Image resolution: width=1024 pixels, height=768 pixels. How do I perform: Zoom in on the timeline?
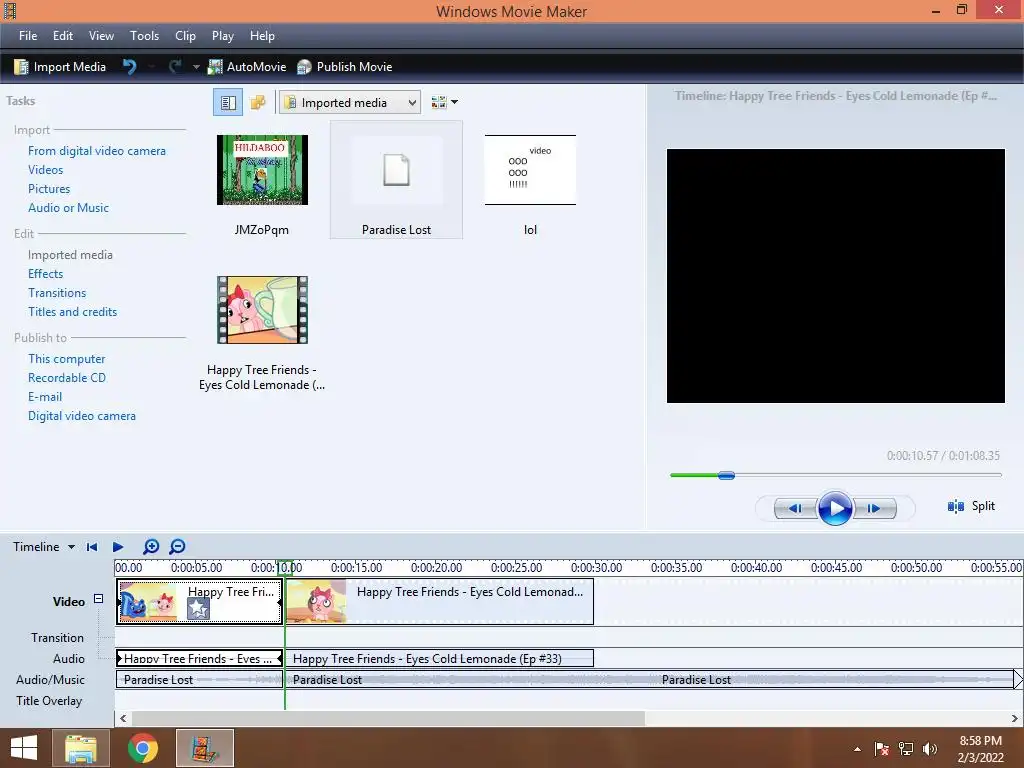point(151,547)
